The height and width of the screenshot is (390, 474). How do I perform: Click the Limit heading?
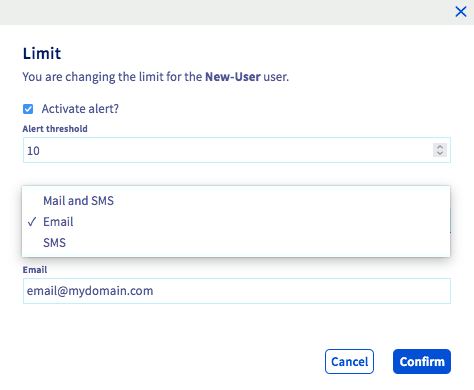click(x=42, y=53)
